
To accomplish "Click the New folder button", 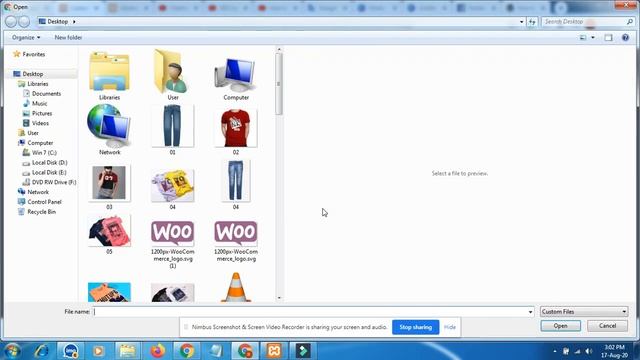I will (68, 37).
